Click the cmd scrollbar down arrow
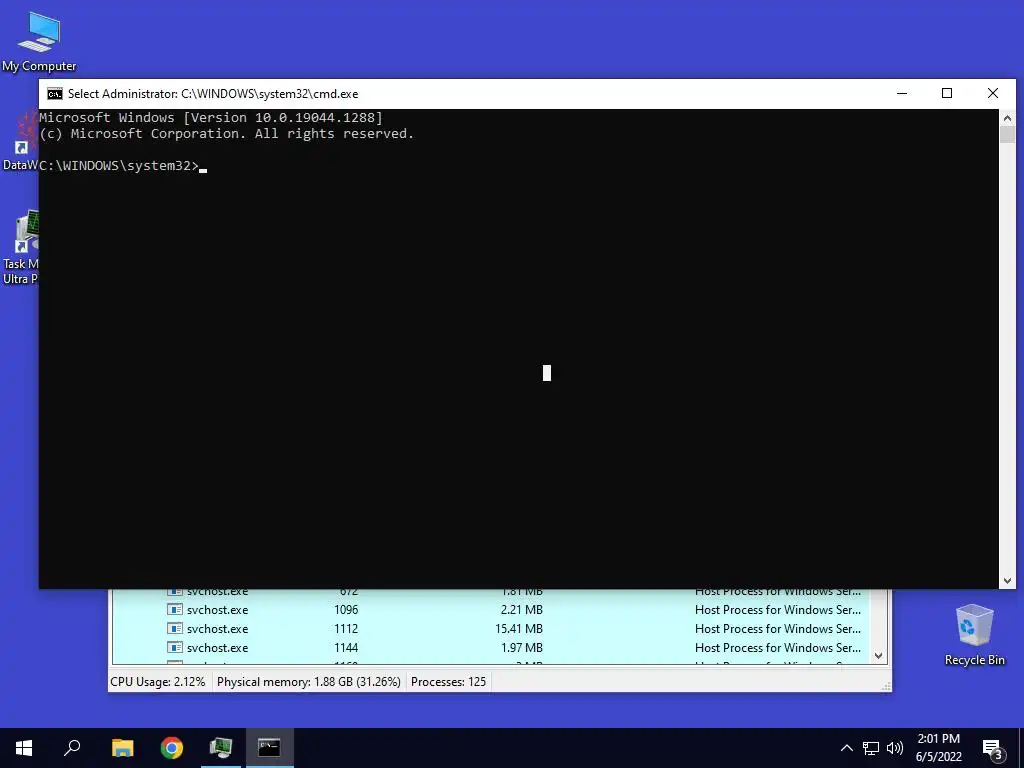The width and height of the screenshot is (1024, 768). click(1007, 581)
